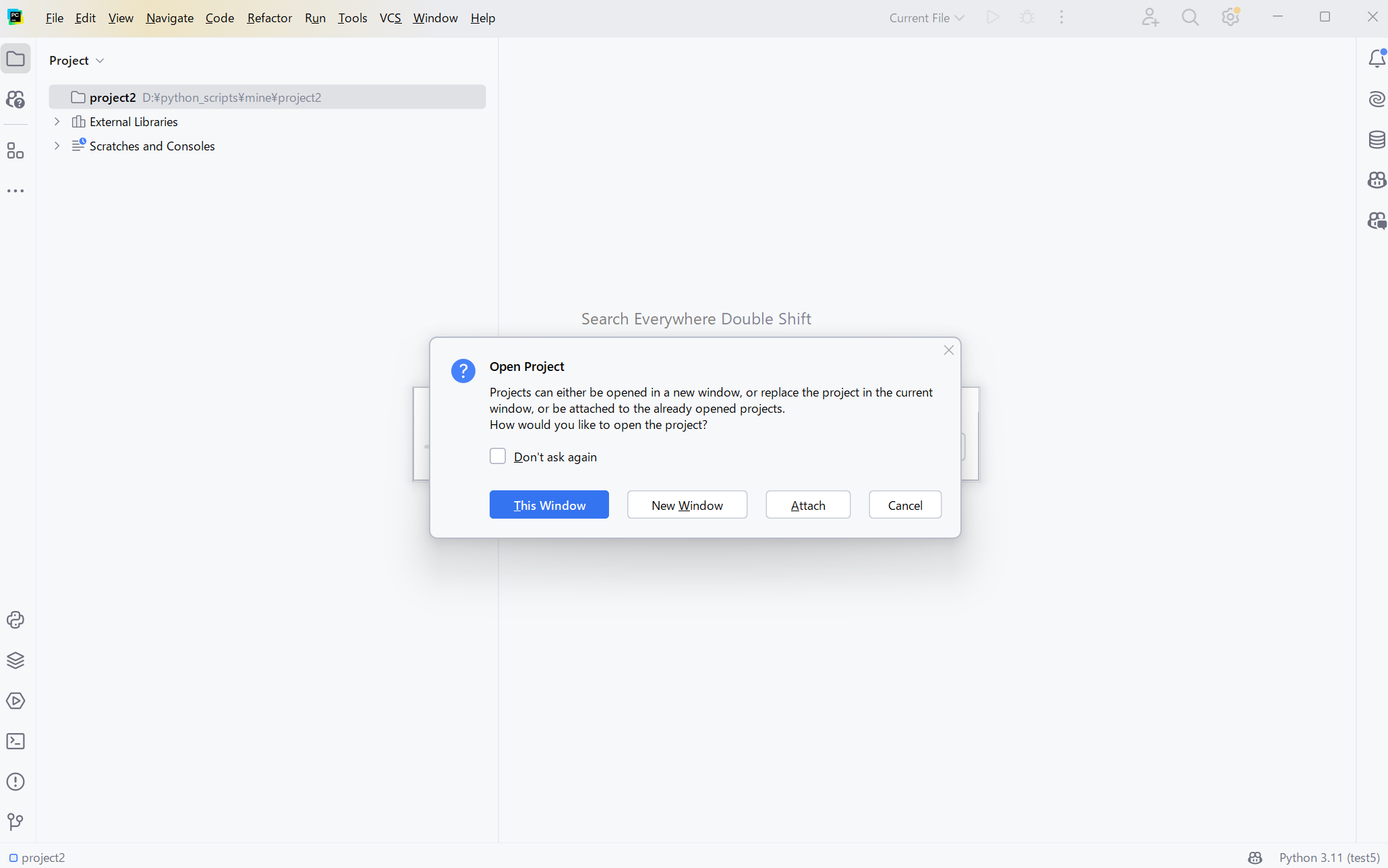Open the Python Packages layers icon

[x=16, y=660]
